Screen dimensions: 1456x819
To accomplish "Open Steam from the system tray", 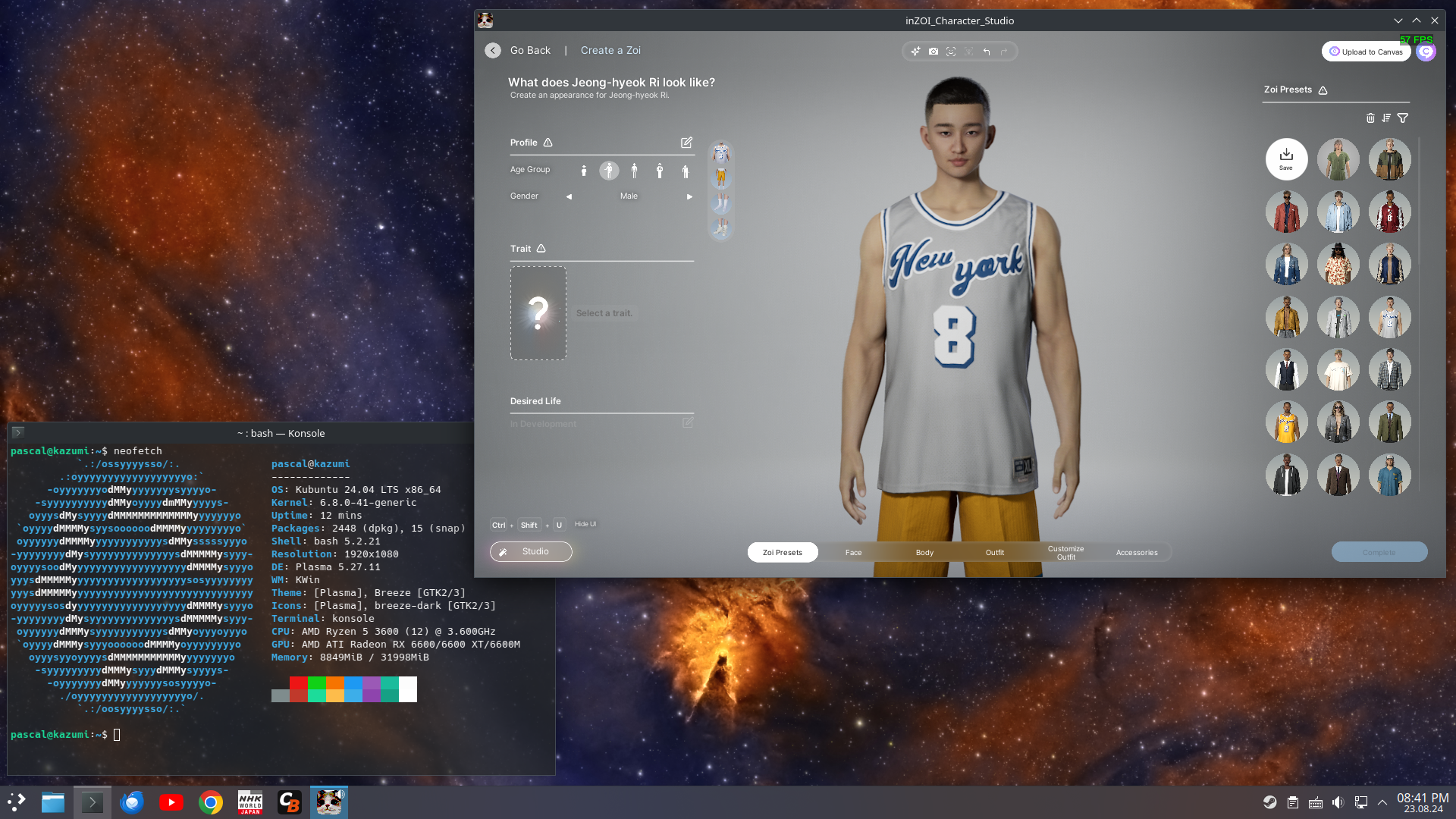I will coord(1269,802).
